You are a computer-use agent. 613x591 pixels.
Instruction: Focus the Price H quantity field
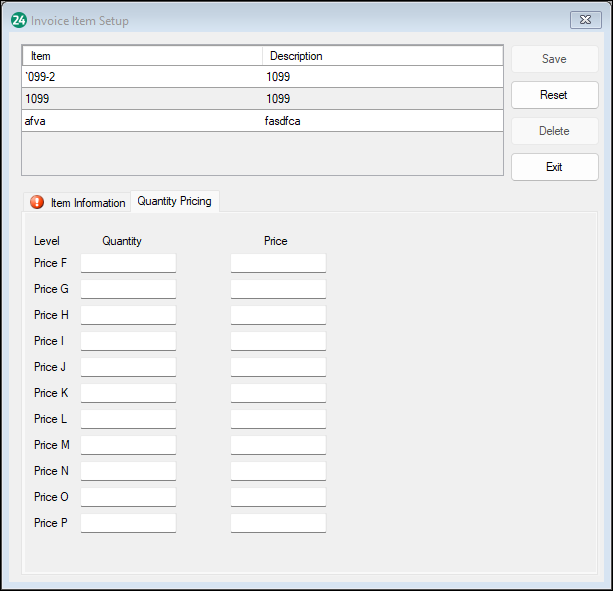(x=128, y=315)
